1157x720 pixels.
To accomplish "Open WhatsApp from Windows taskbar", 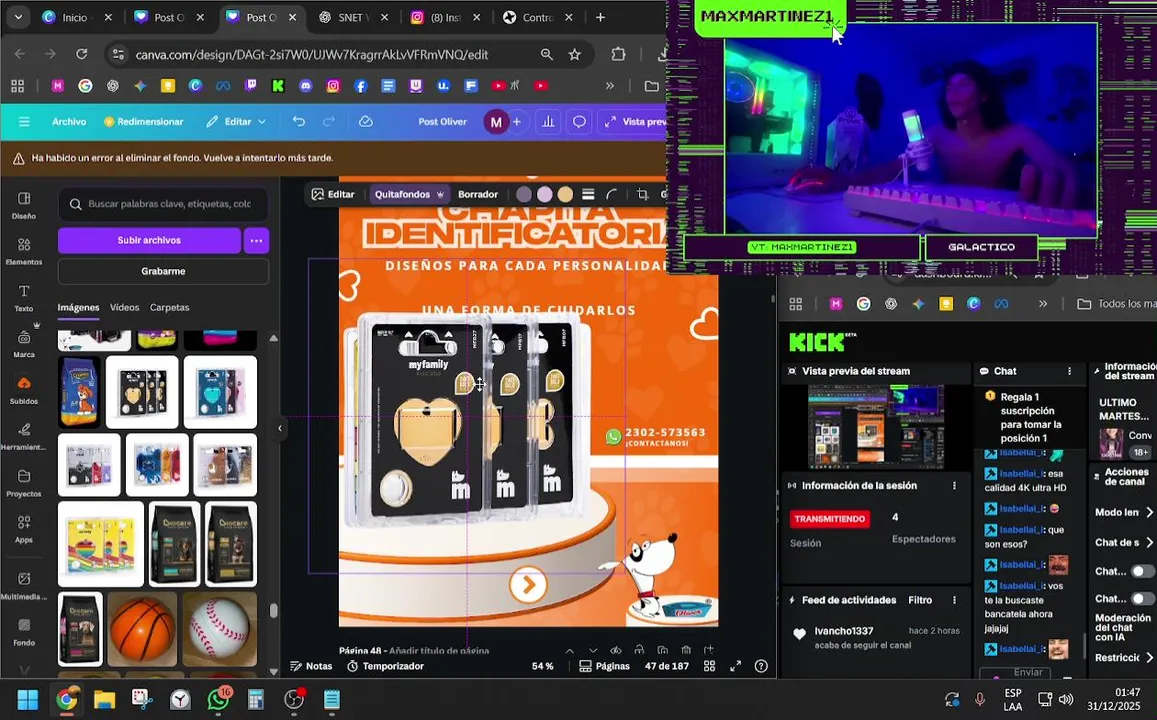I will click(x=218, y=699).
